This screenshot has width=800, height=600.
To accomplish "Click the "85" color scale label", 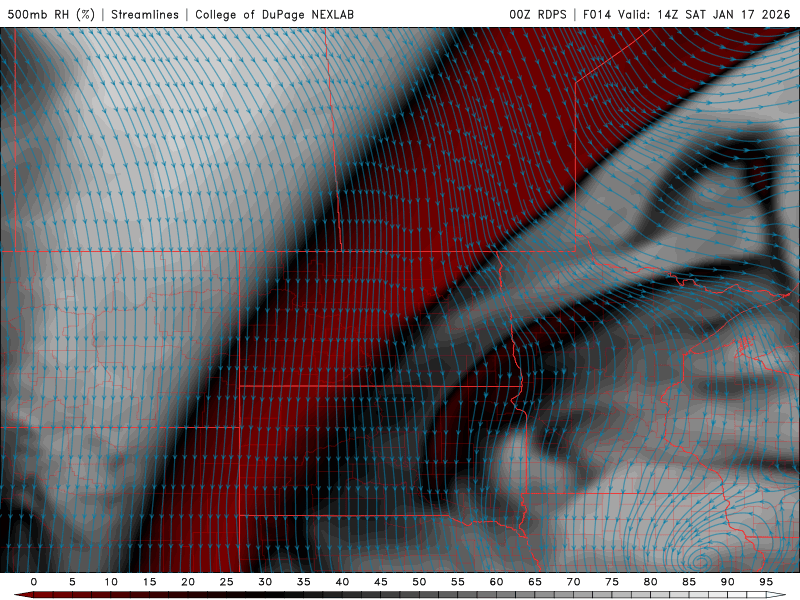I will click(689, 582).
